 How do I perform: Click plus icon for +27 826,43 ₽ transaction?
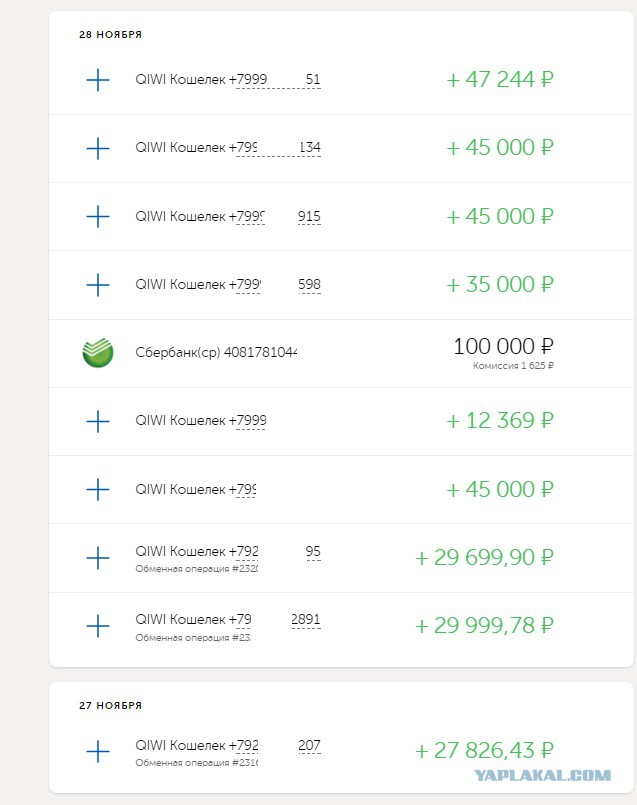click(98, 752)
